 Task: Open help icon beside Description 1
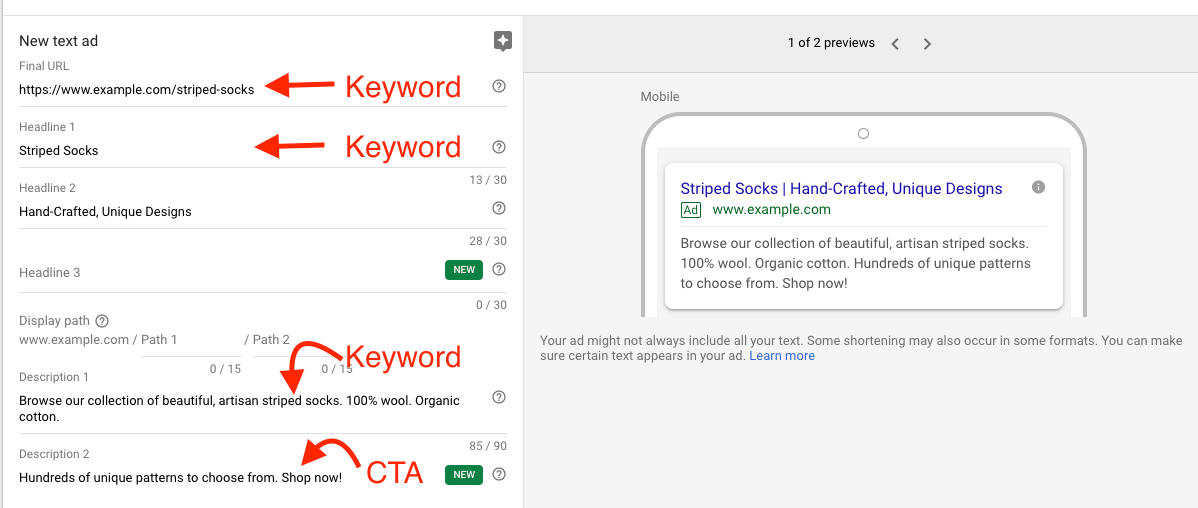coord(499,398)
